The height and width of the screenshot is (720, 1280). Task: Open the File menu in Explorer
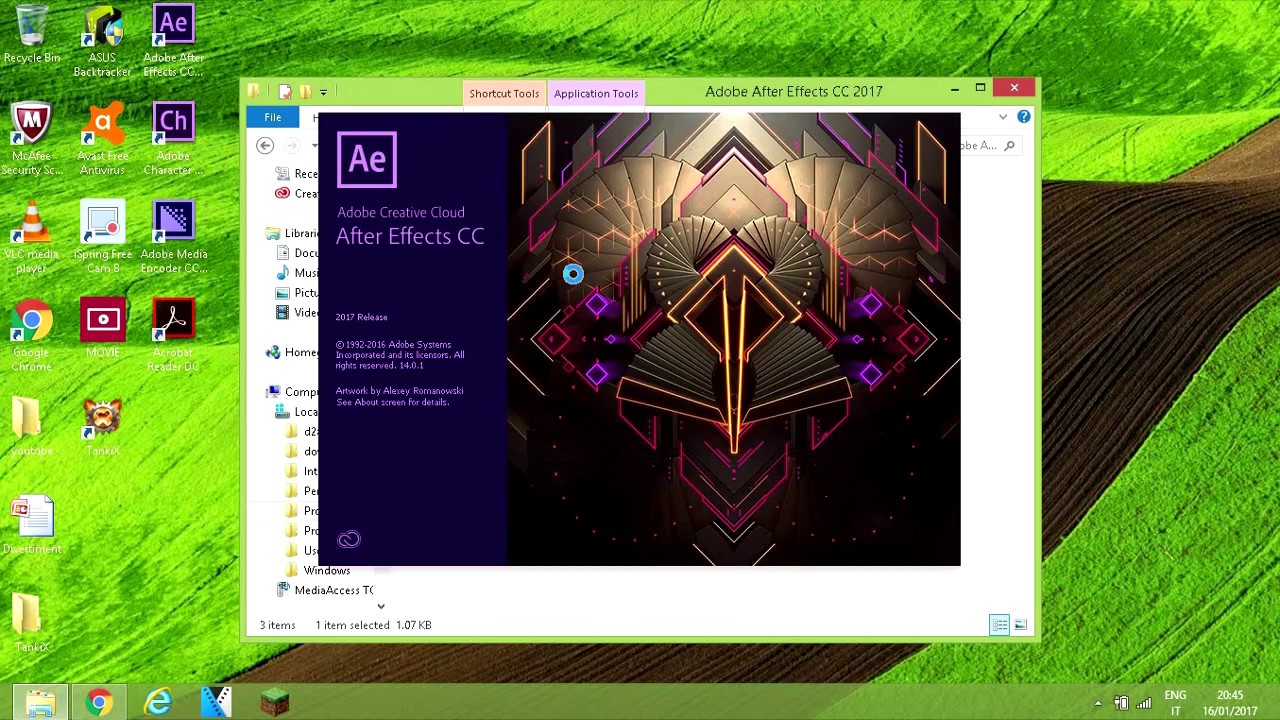pos(272,118)
